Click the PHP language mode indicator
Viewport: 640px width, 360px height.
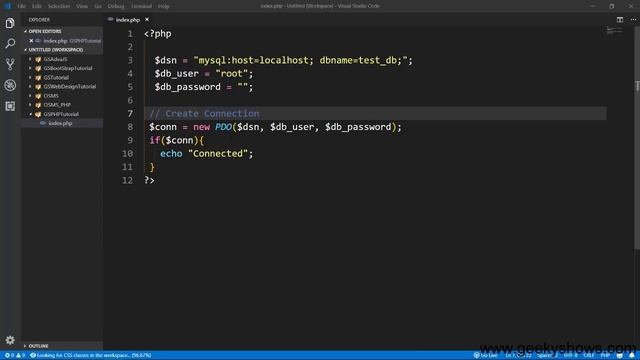pos(605,356)
